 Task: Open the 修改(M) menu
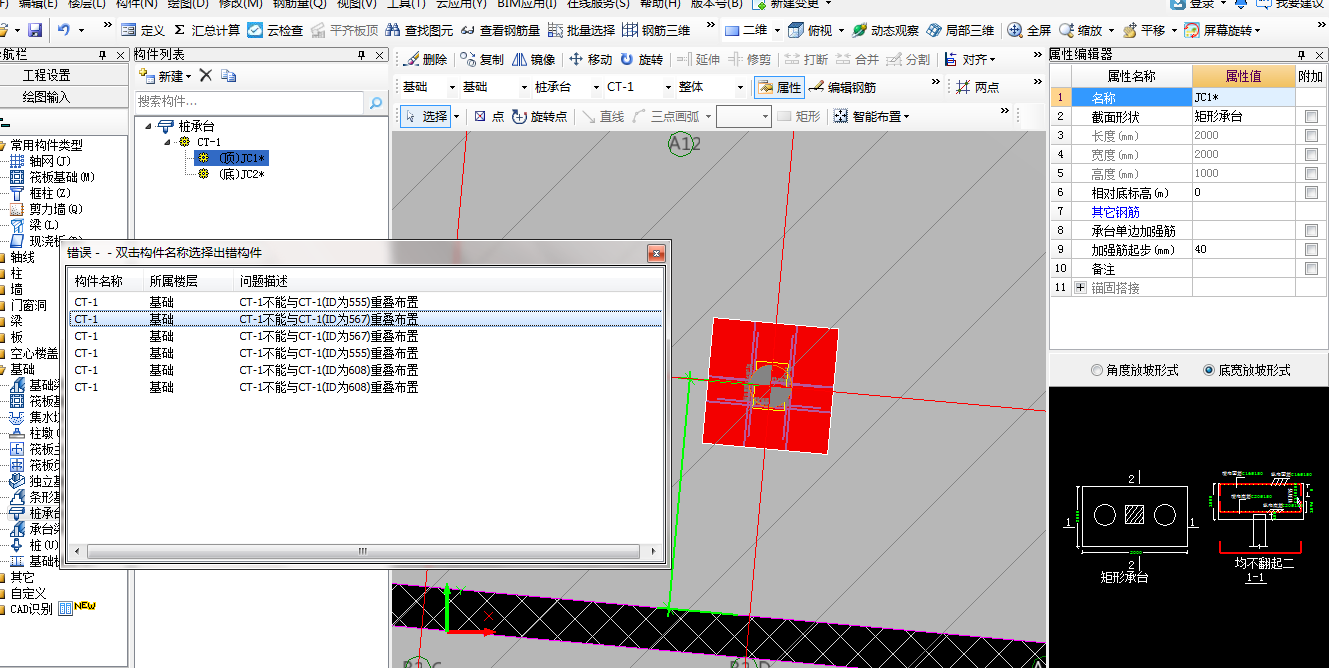[241, 4]
